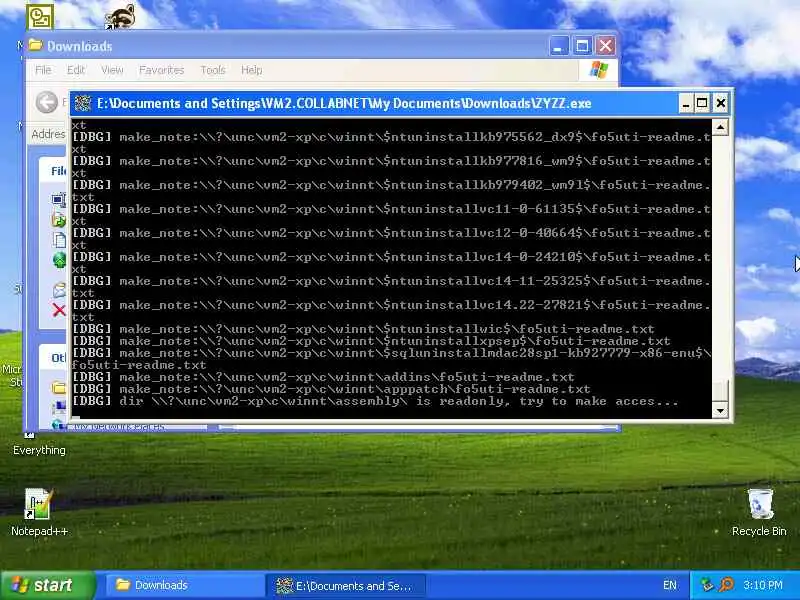Click the green globe icon in Downloads sidebar
The width and height of the screenshot is (800, 600).
tap(59, 260)
